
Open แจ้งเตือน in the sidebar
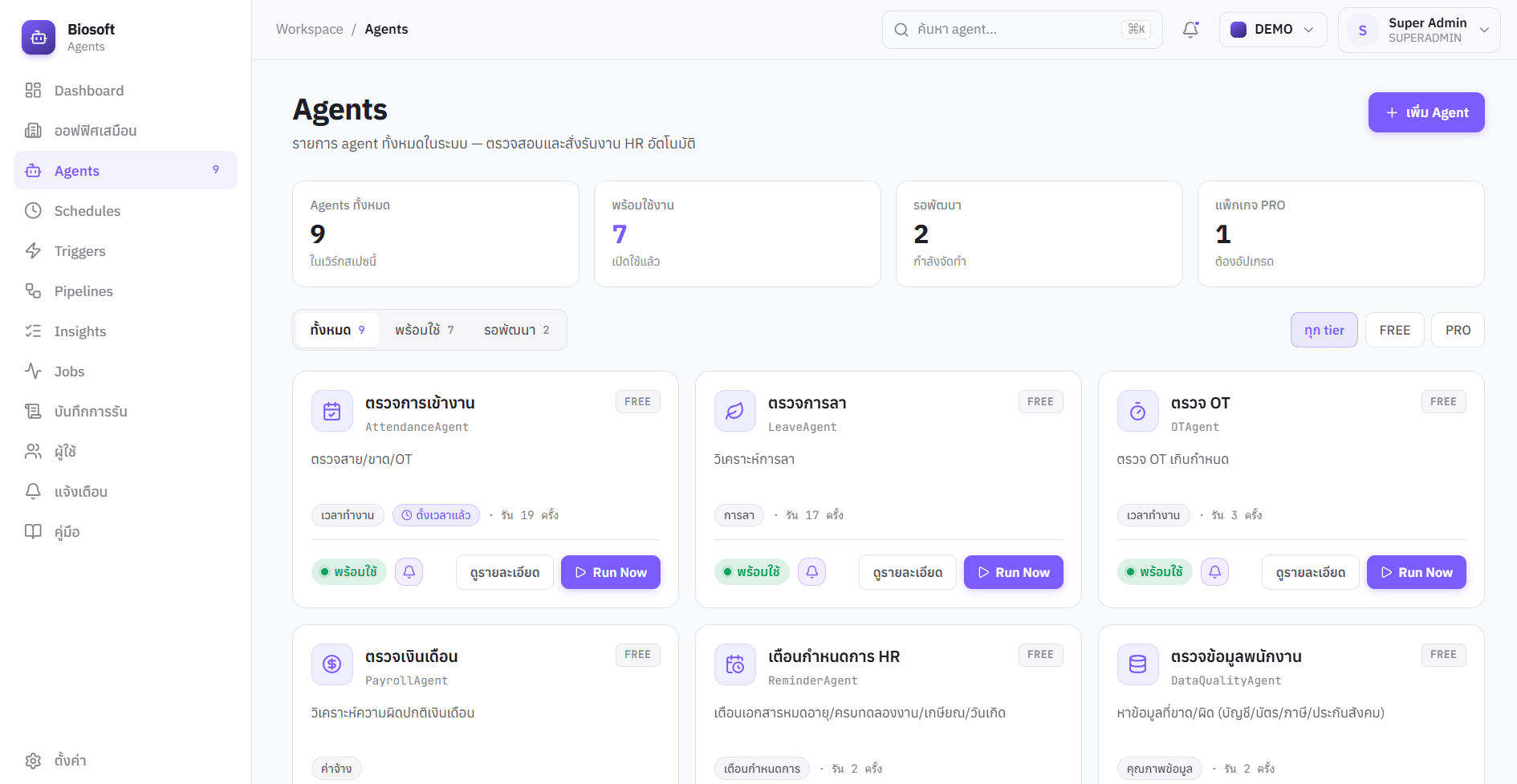(x=126, y=492)
